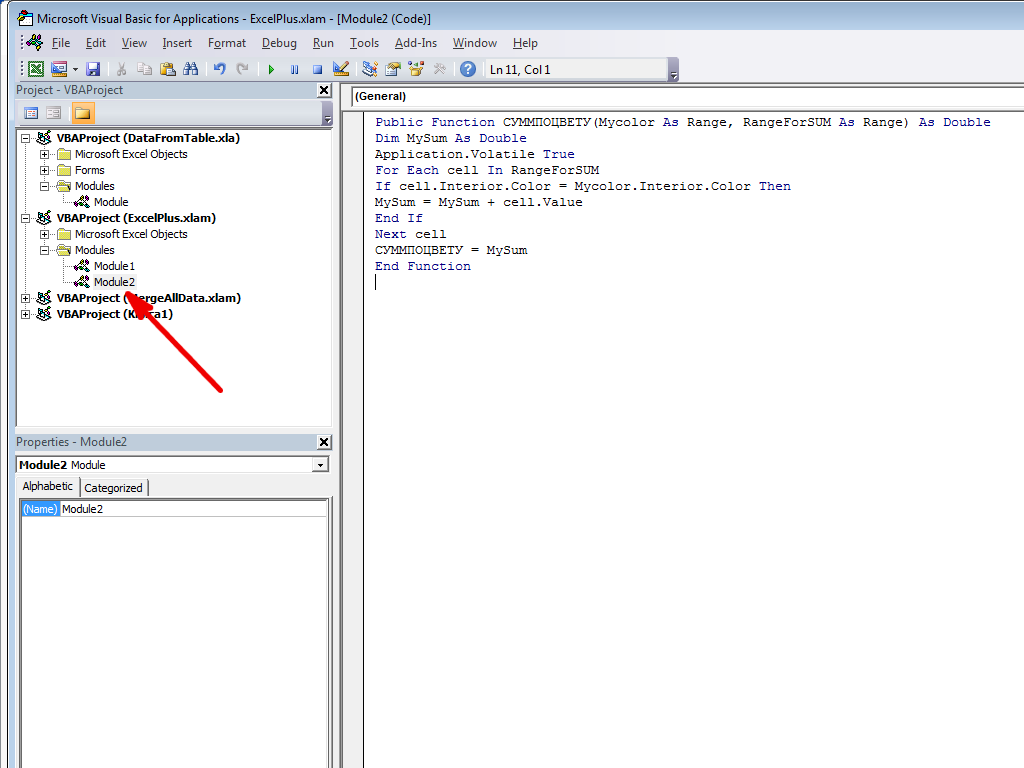Open the Window menu
Screen dimensions: 1024x768
coord(475,43)
